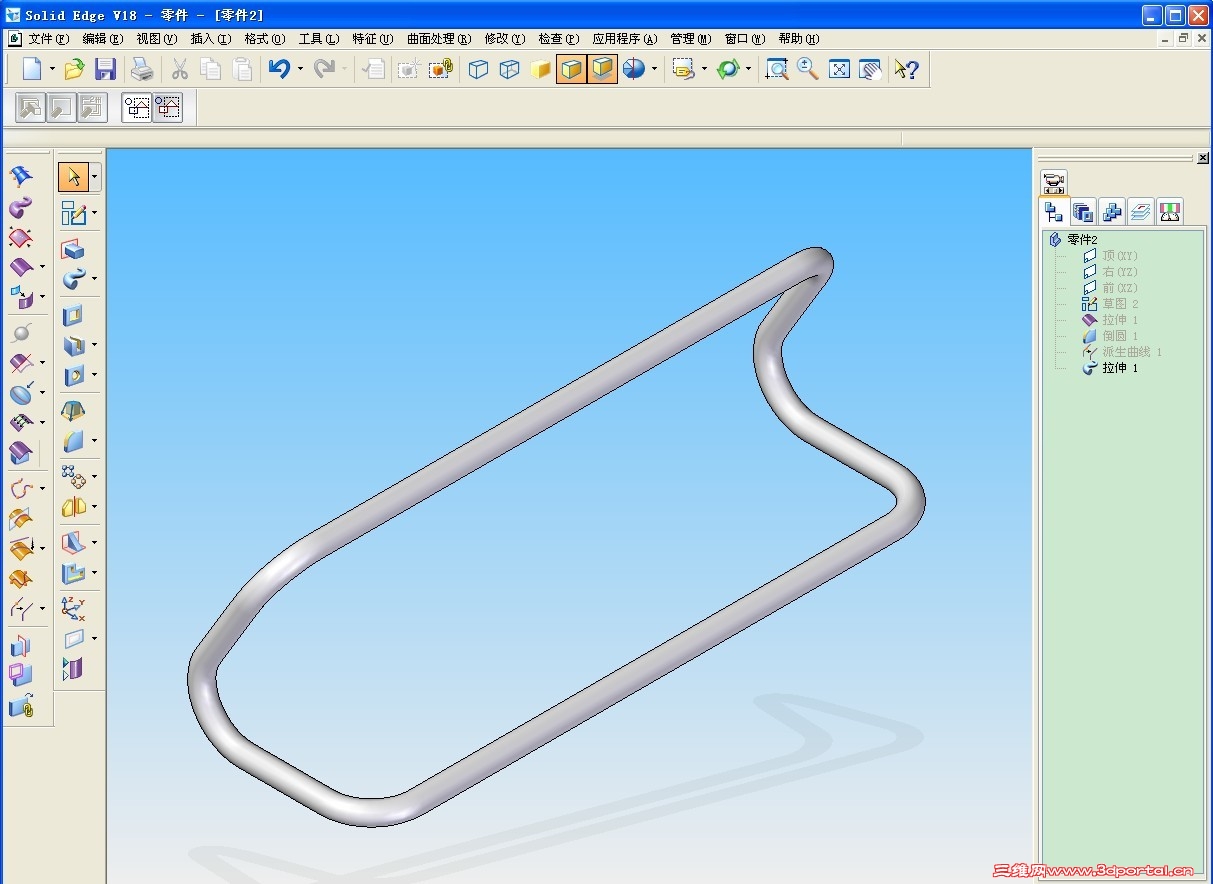Screen dimensions: 1213x884
Task: Open the Undo history dropdown arrow
Action: tap(300, 69)
